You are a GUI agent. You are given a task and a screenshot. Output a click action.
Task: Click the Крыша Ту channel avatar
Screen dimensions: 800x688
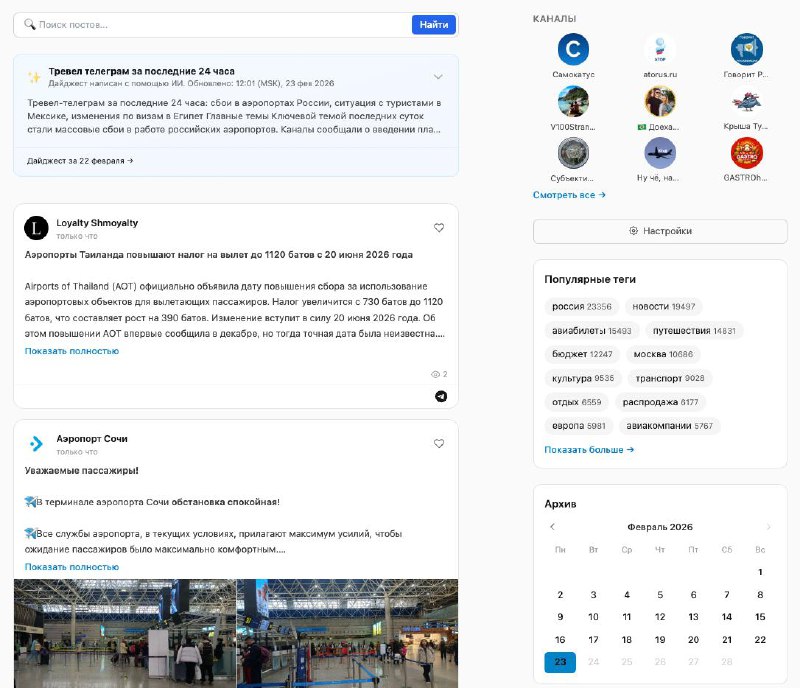(x=746, y=101)
